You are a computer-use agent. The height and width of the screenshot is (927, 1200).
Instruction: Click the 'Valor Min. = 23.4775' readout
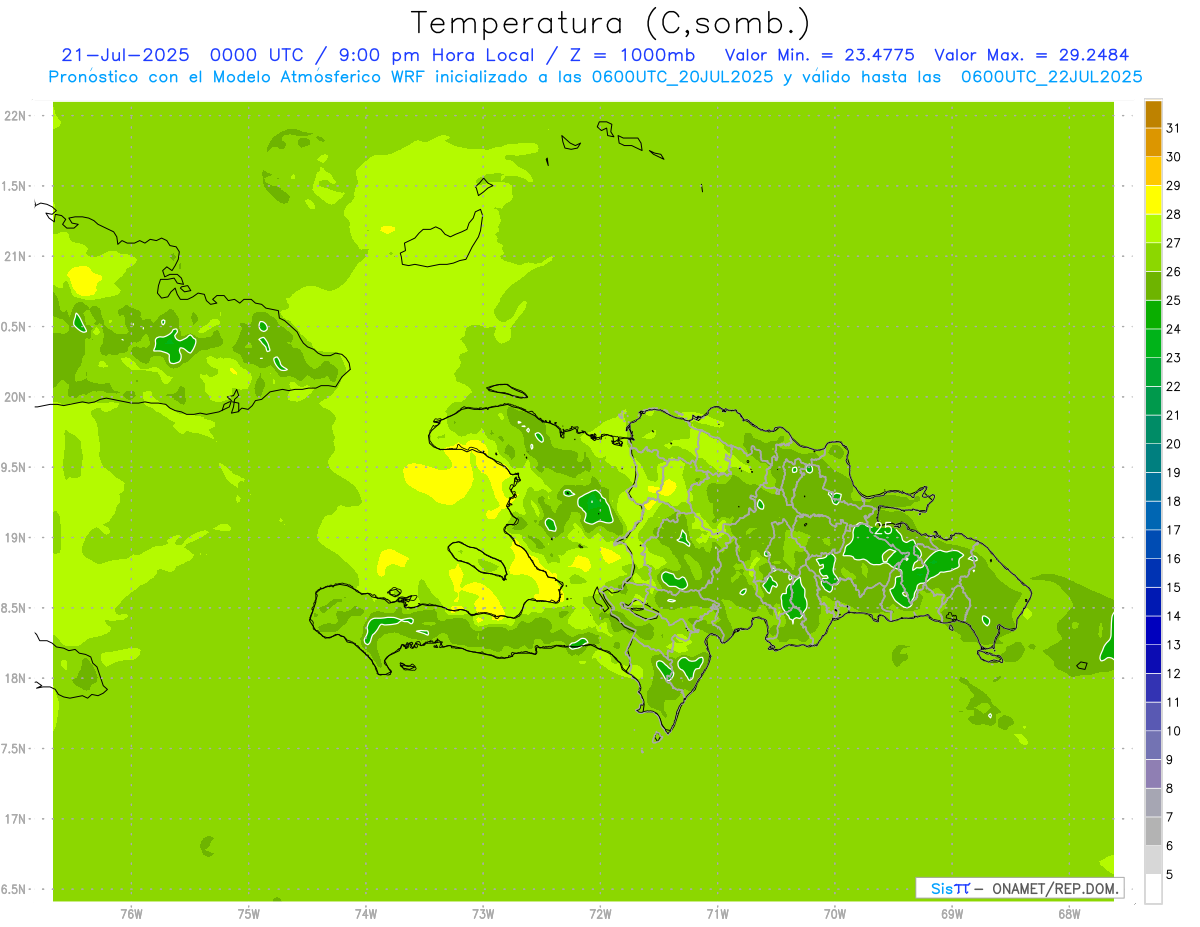[x=819, y=54]
